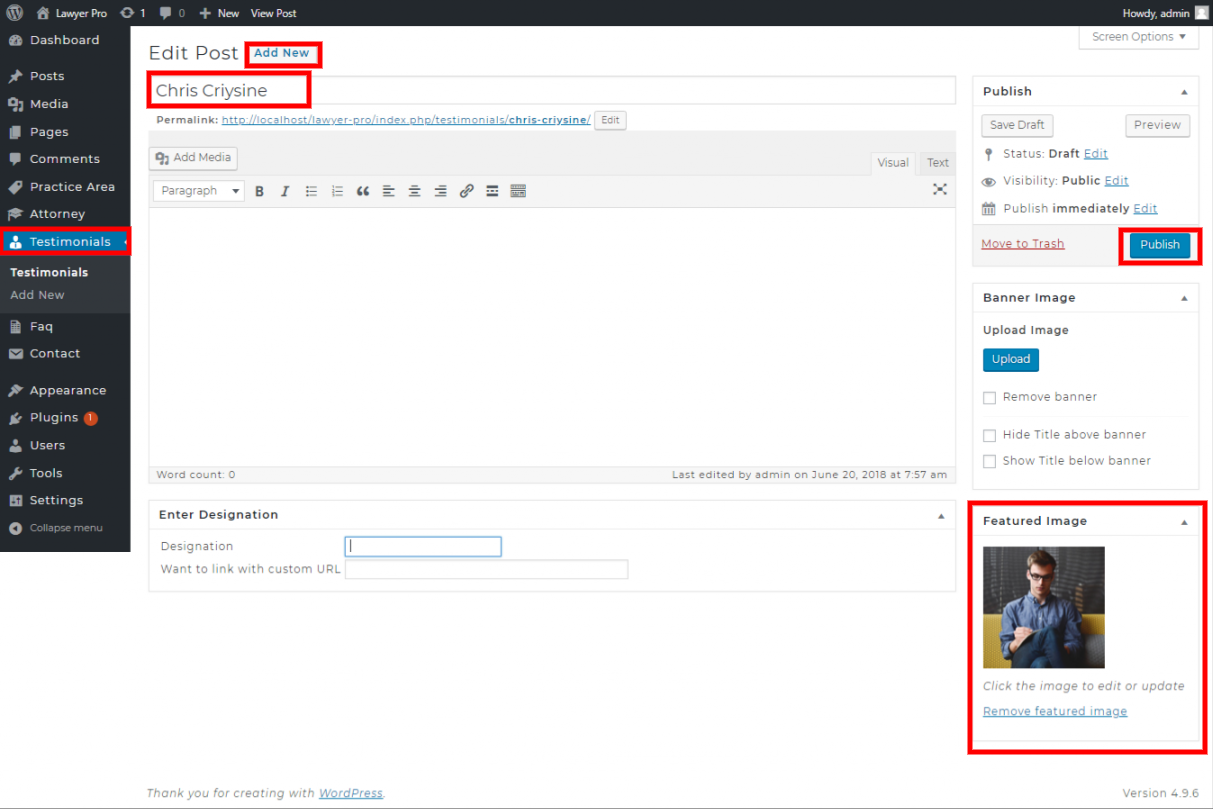
Task: Insert bulleted list in editor
Action: (x=311, y=191)
